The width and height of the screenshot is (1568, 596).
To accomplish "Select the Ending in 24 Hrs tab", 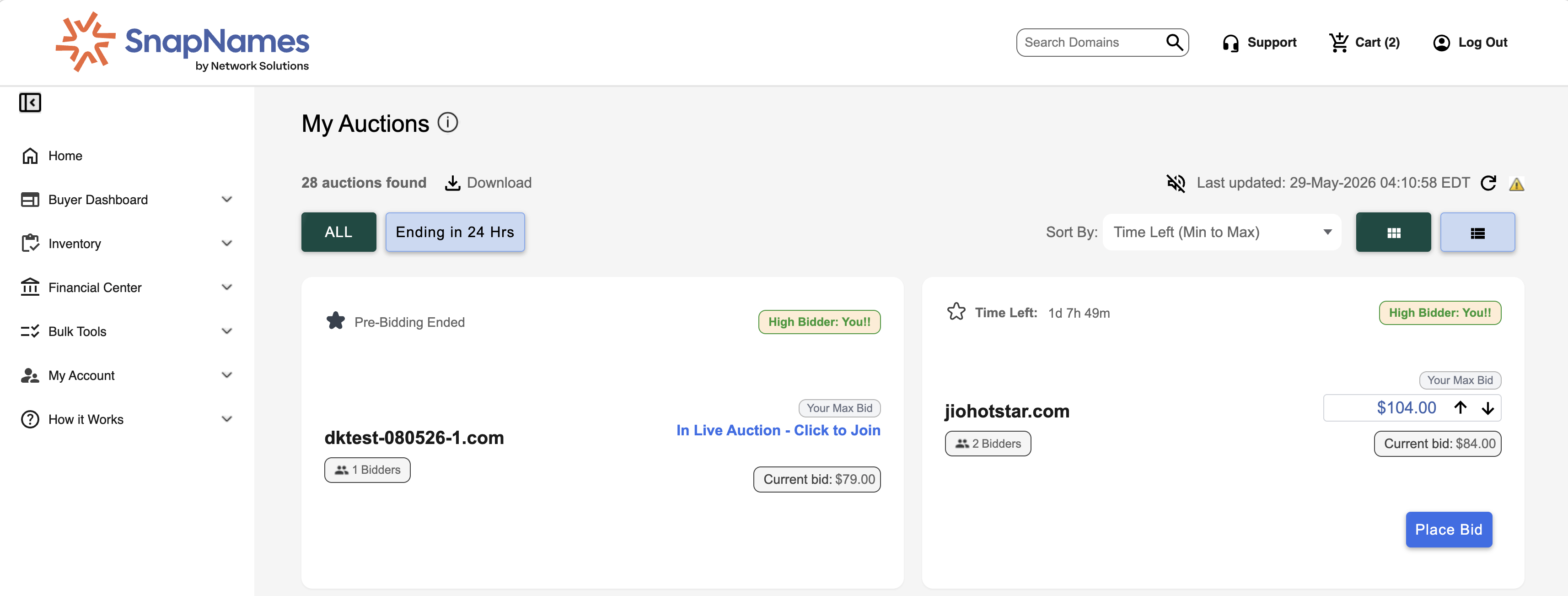I will pos(455,232).
